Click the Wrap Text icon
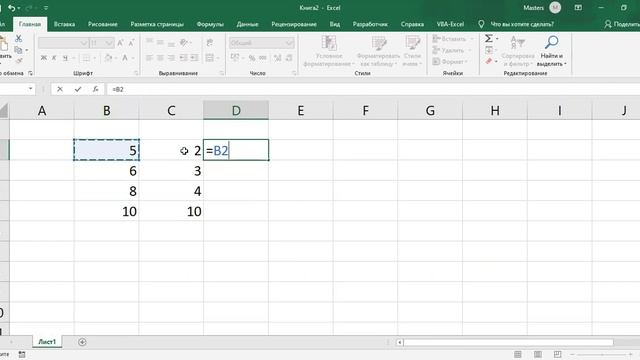Screen dimensions: 640x360 (210, 42)
